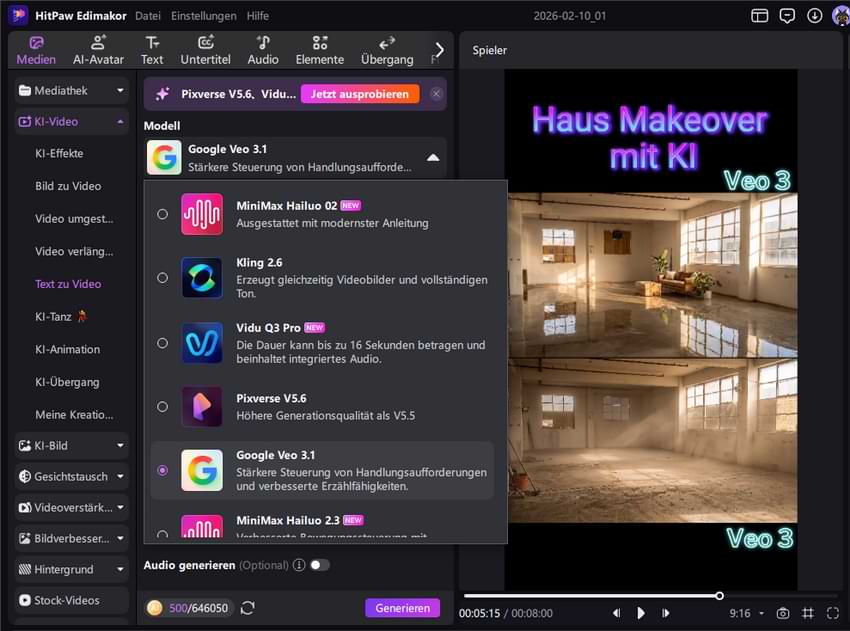Viewport: 850px width, 631px height.
Task: Take a snapshot with camera icon
Action: [x=783, y=613]
